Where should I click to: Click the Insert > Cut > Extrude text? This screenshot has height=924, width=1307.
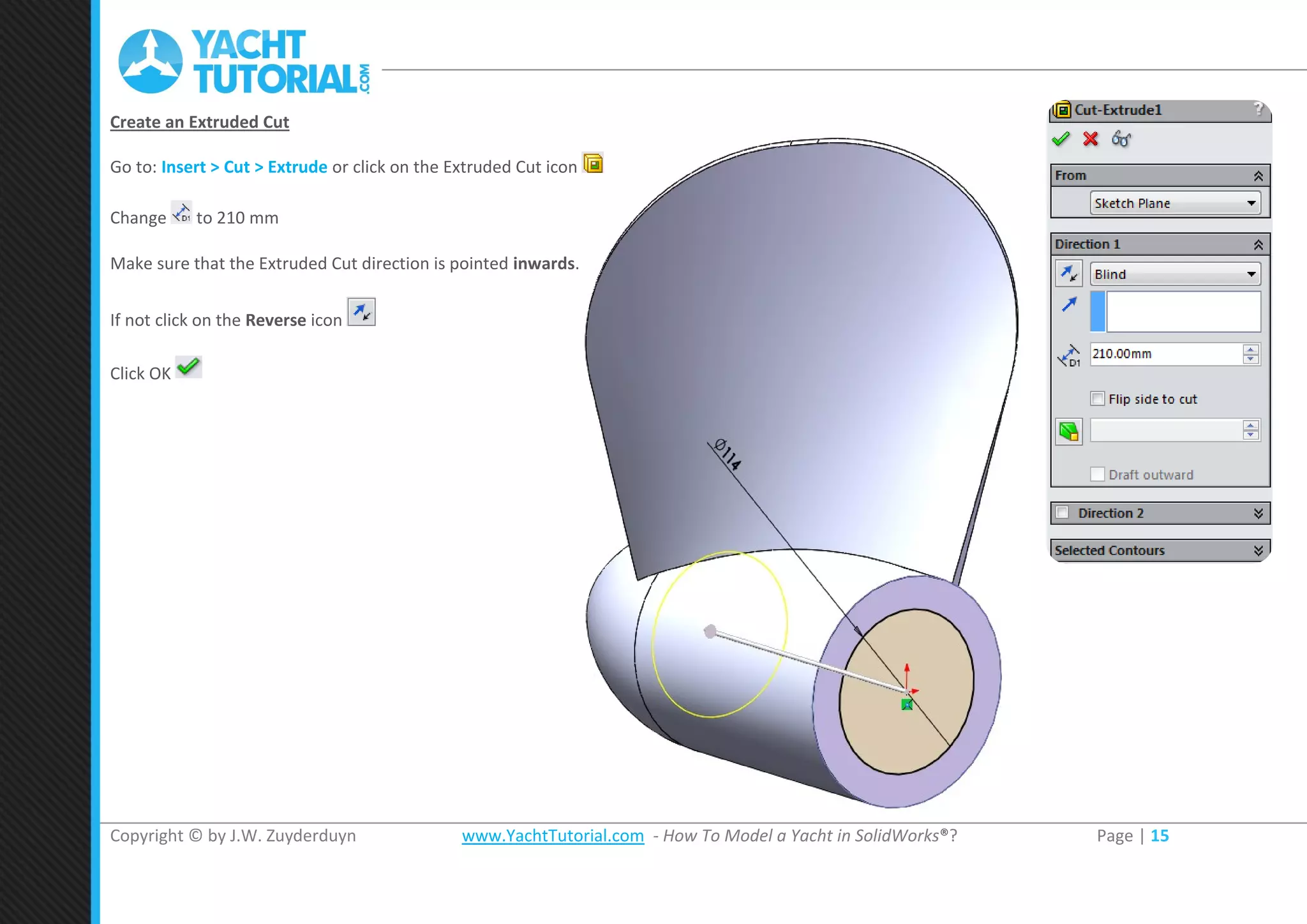pos(244,167)
